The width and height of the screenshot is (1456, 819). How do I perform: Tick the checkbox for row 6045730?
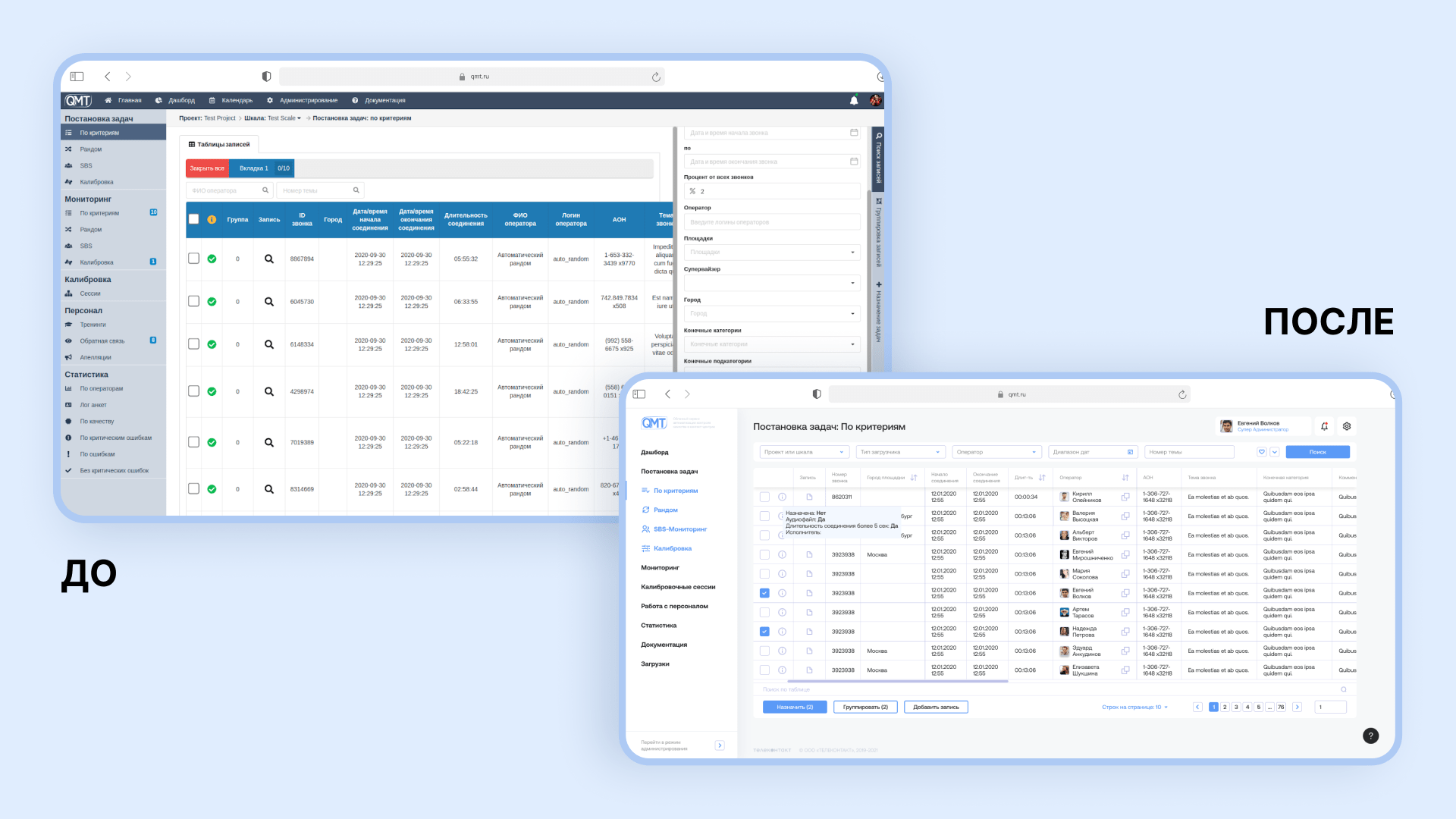pos(193,301)
